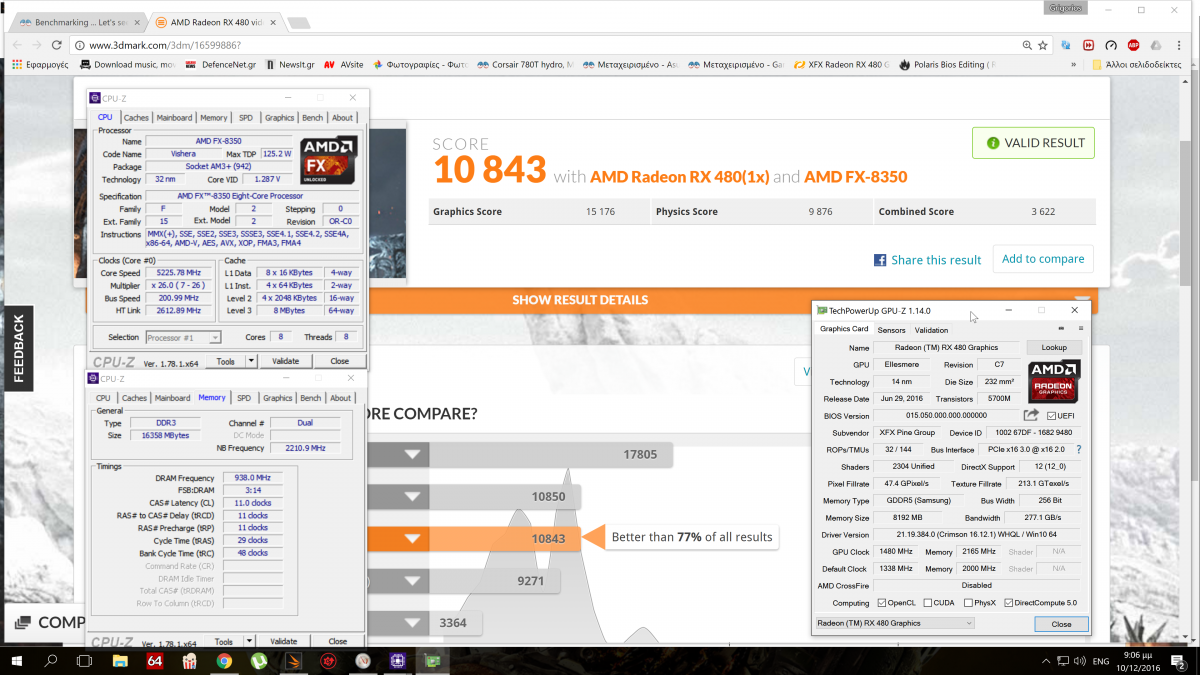Click Chrome's back arrow
This screenshot has width=1200, height=675.
coord(16,45)
